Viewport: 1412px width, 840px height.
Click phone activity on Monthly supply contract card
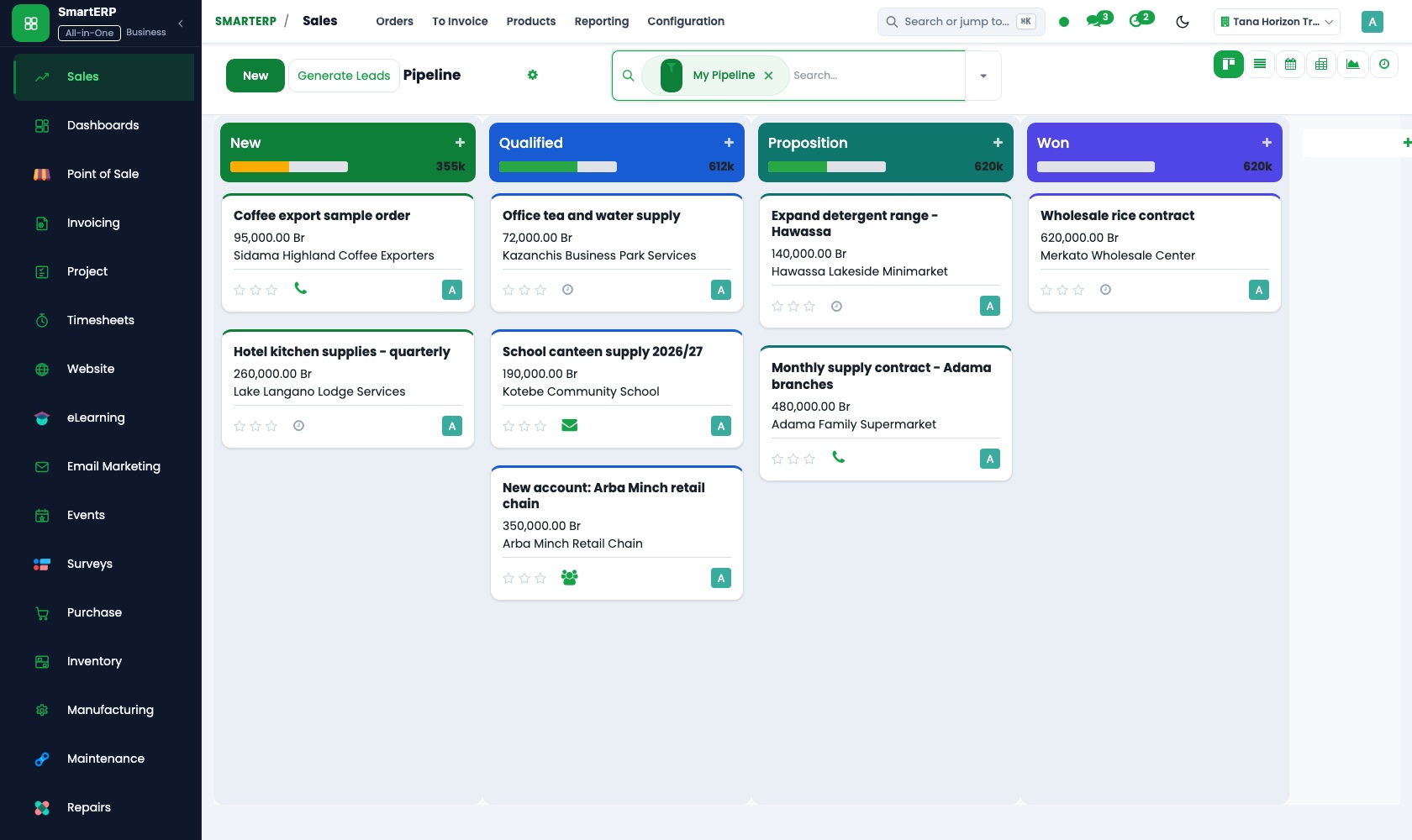pos(838,457)
